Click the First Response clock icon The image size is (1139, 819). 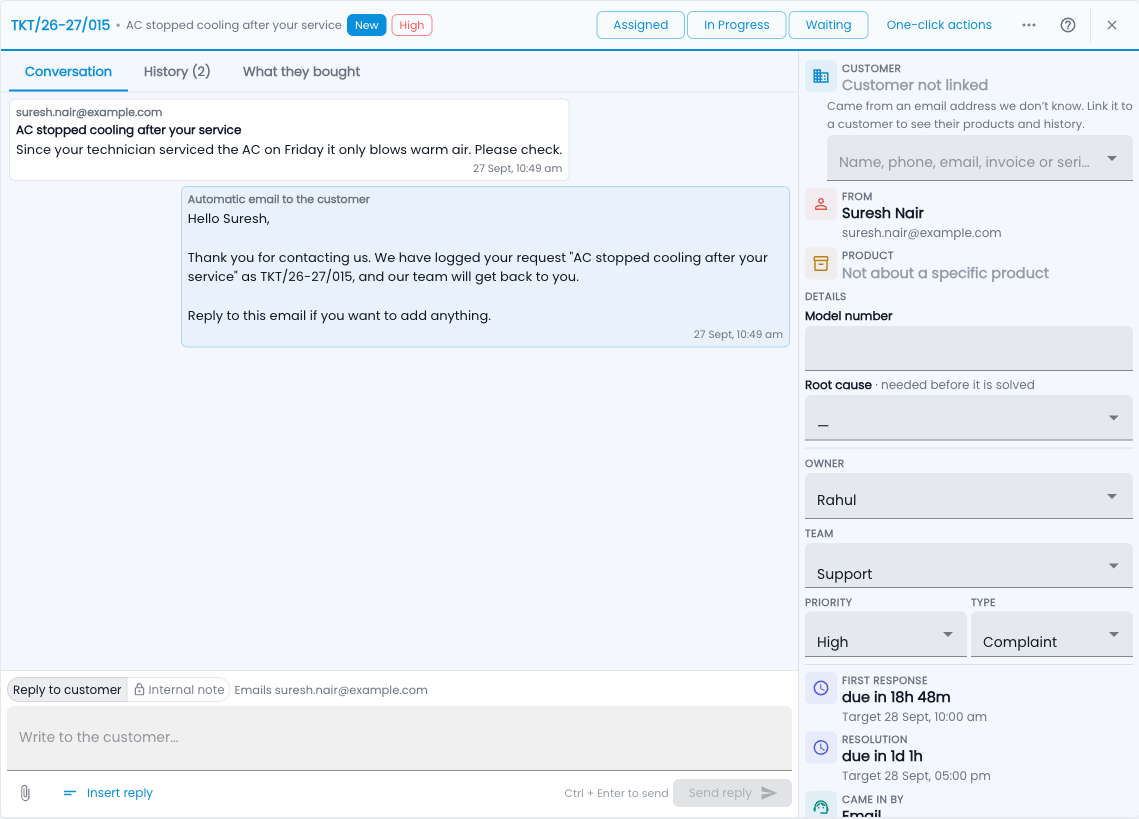pyautogui.click(x=821, y=688)
